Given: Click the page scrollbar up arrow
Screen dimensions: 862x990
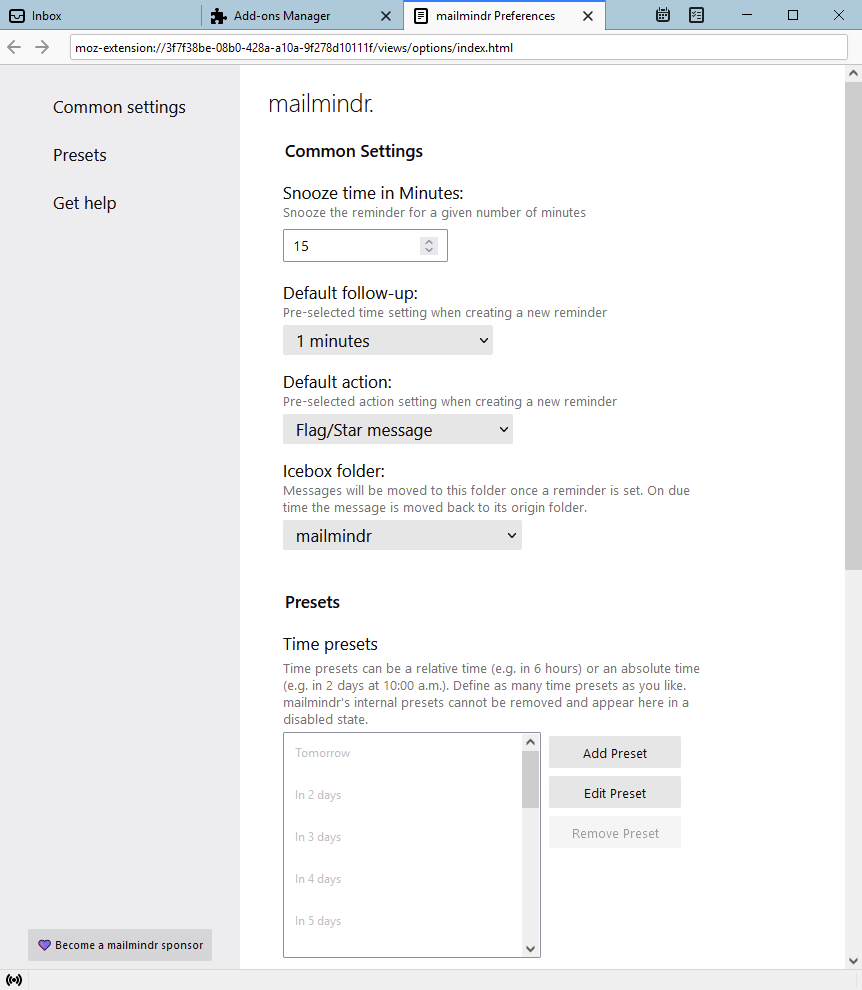Looking at the screenshot, I should pos(853,73).
